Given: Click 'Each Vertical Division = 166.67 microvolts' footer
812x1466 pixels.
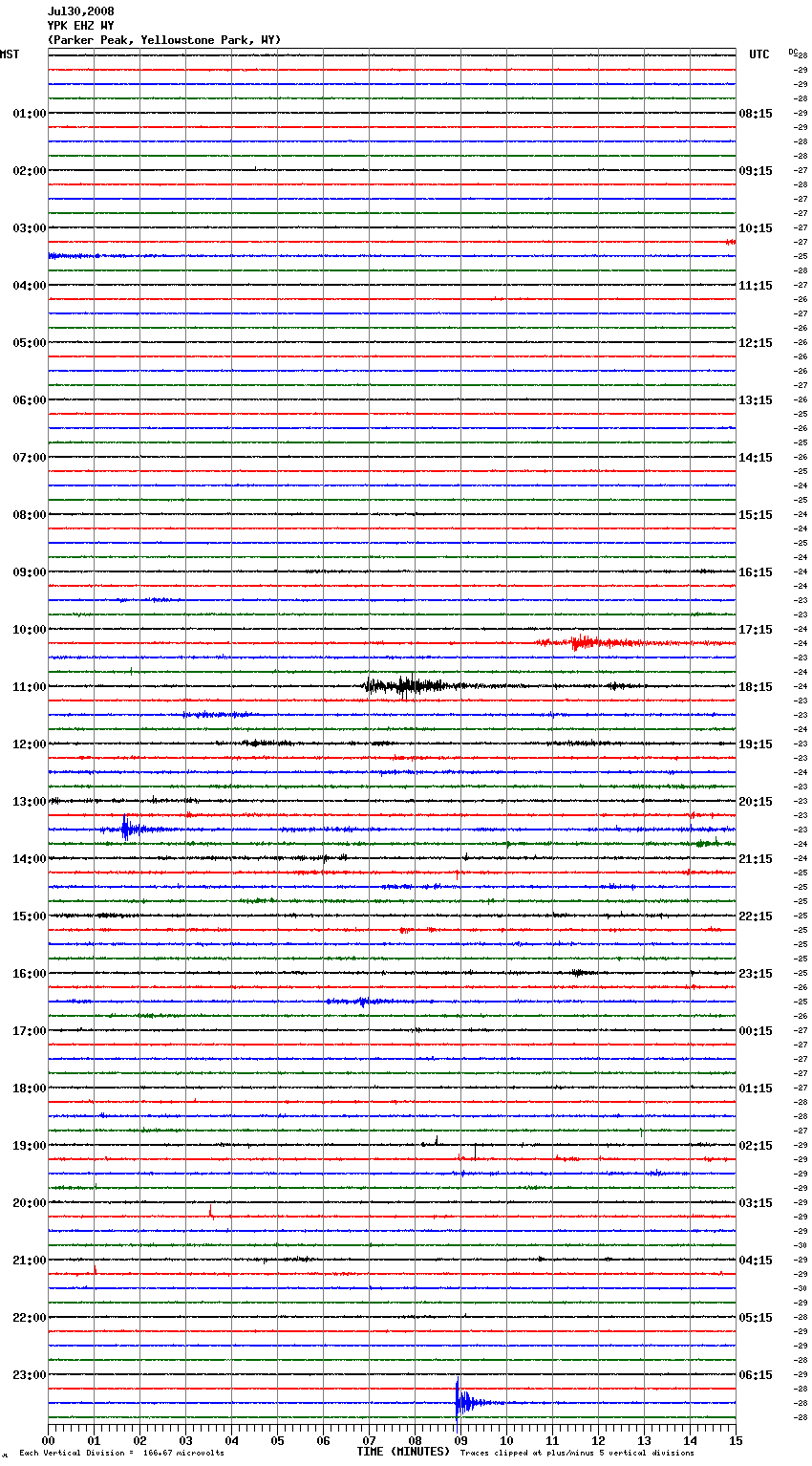Looking at the screenshot, I should (x=121, y=1454).
